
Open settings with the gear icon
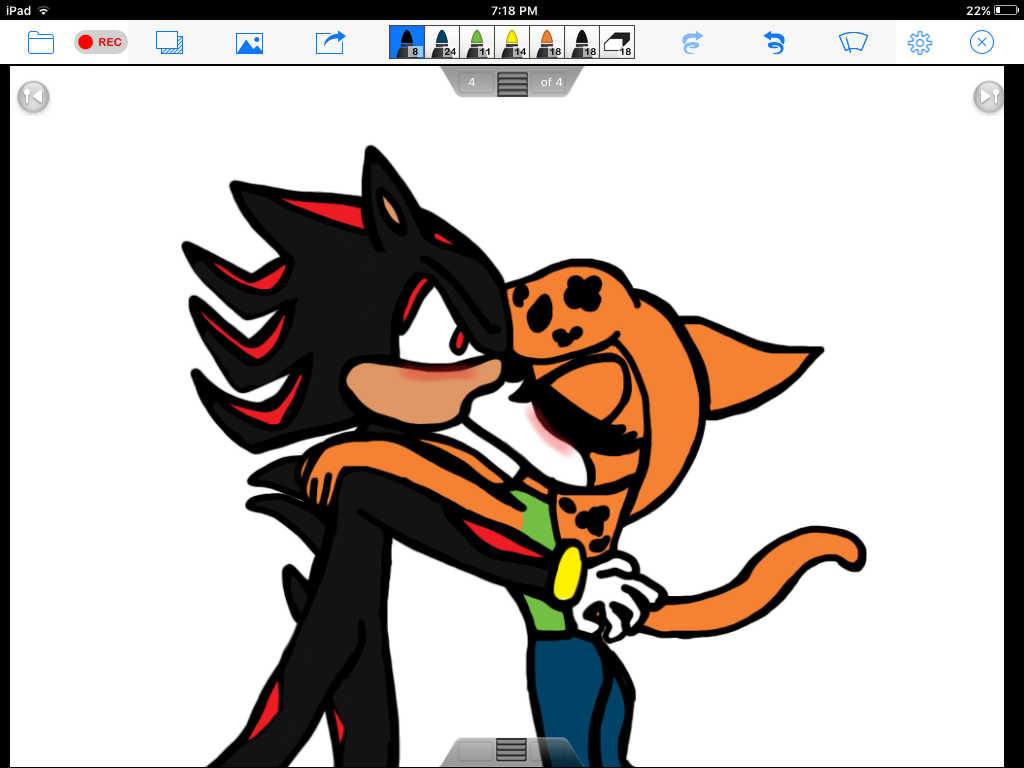tap(920, 43)
